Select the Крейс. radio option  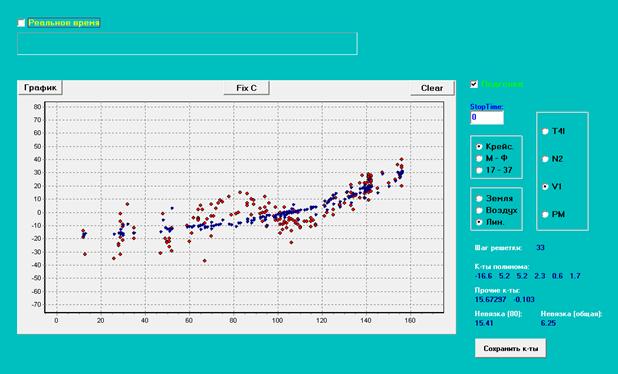479,147
